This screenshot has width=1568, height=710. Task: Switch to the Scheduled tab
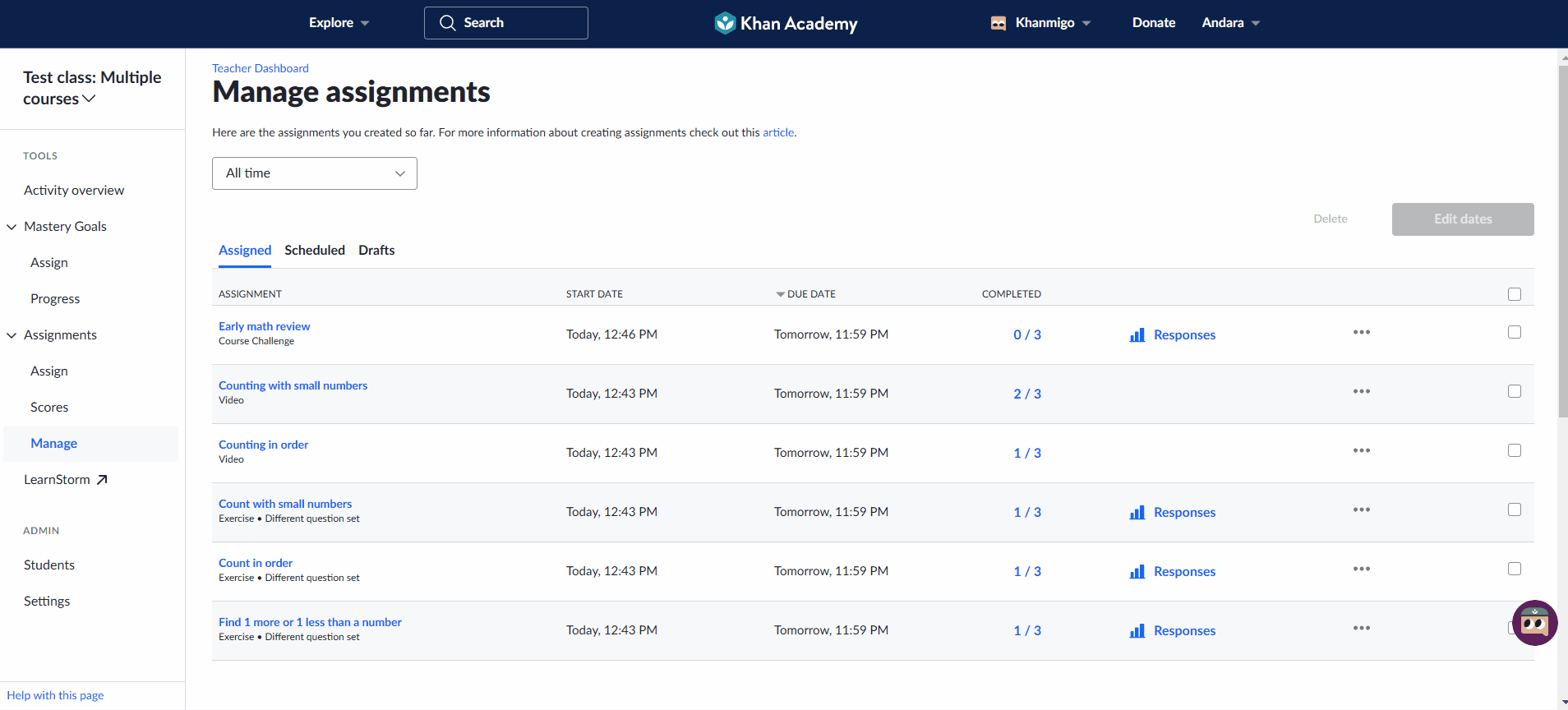point(315,251)
